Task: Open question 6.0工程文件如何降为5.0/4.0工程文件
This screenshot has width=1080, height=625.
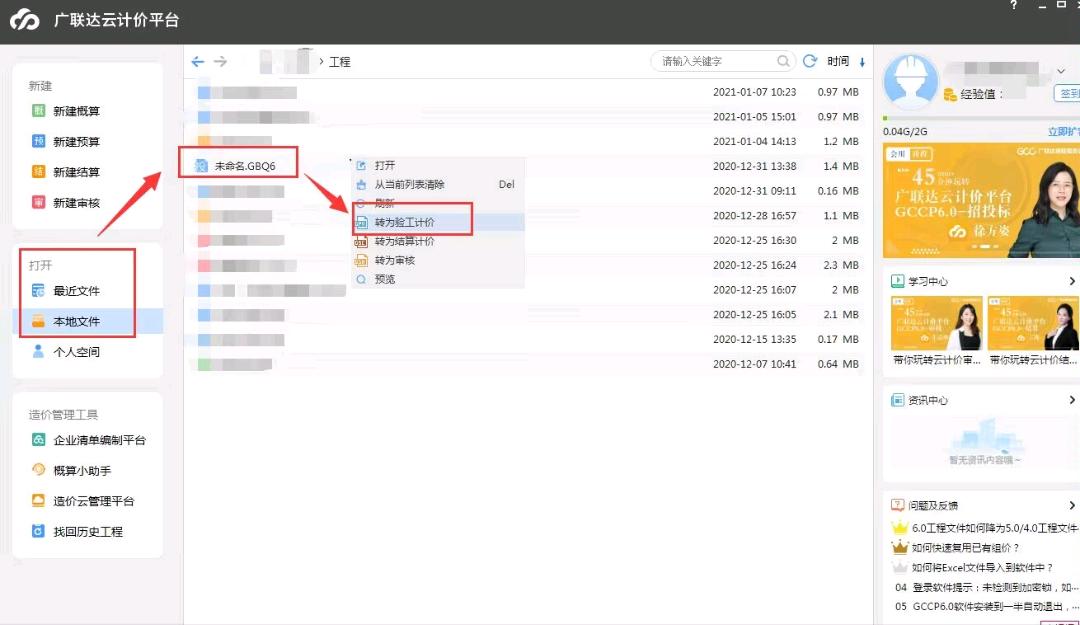Action: point(995,528)
